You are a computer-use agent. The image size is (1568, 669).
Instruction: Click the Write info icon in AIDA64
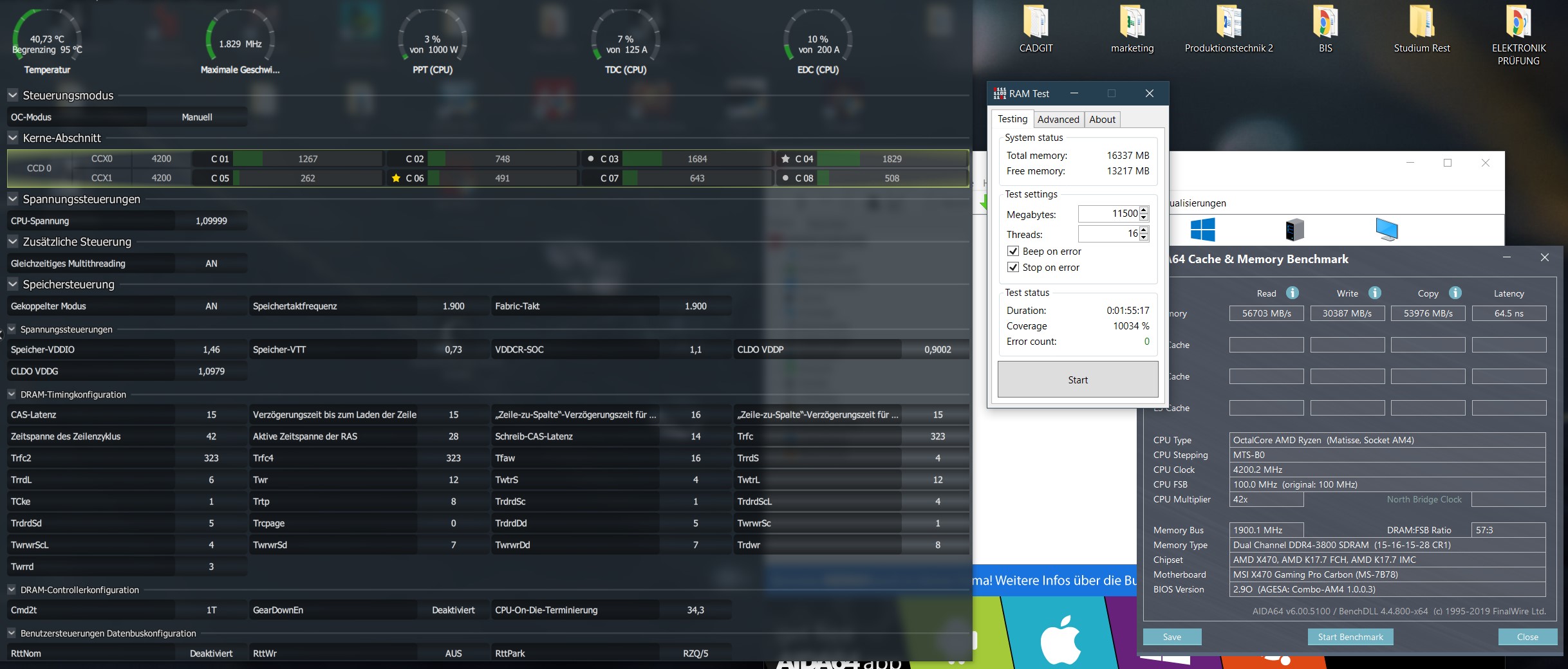(x=1374, y=293)
